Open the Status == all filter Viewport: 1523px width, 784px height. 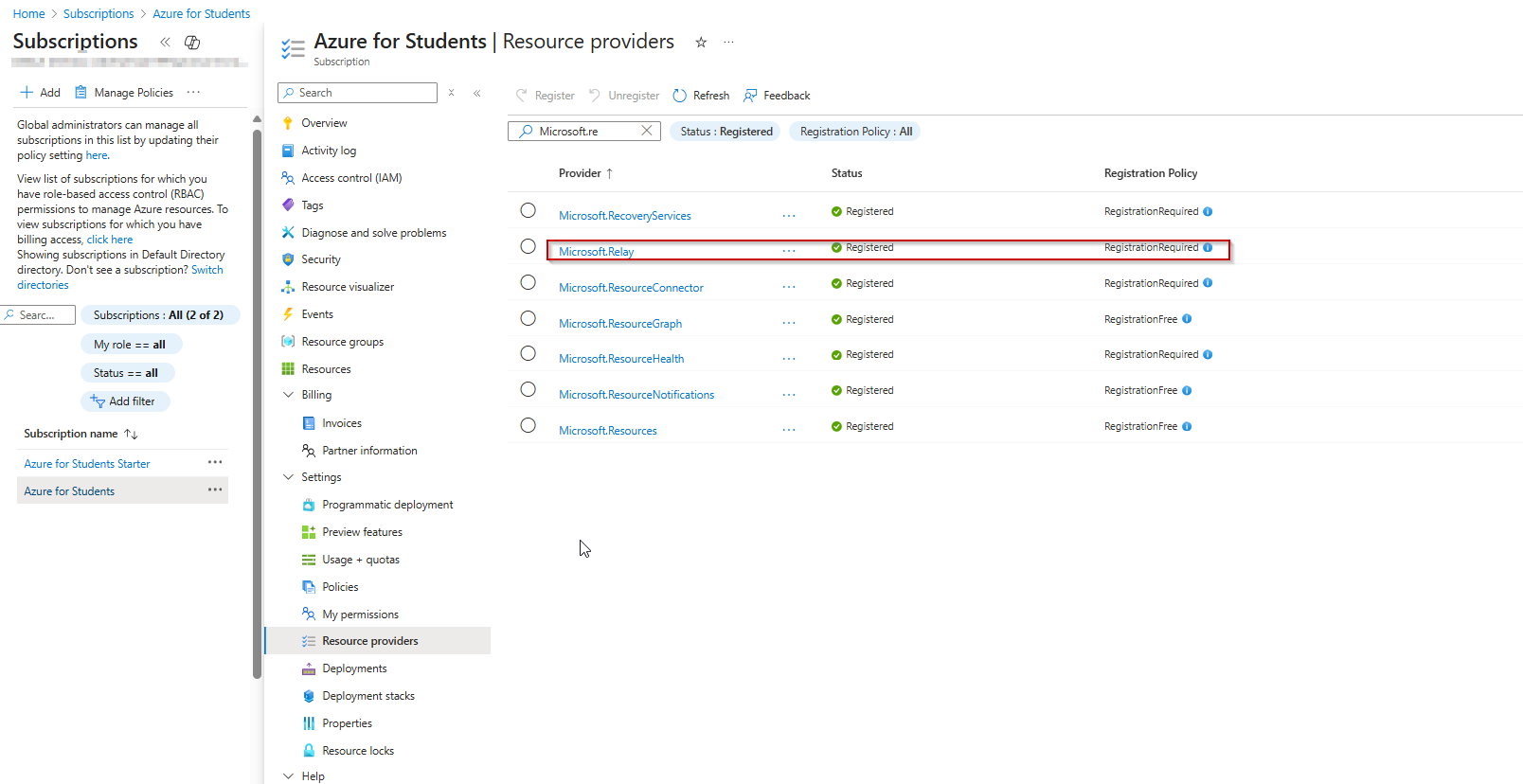pyautogui.click(x=126, y=373)
